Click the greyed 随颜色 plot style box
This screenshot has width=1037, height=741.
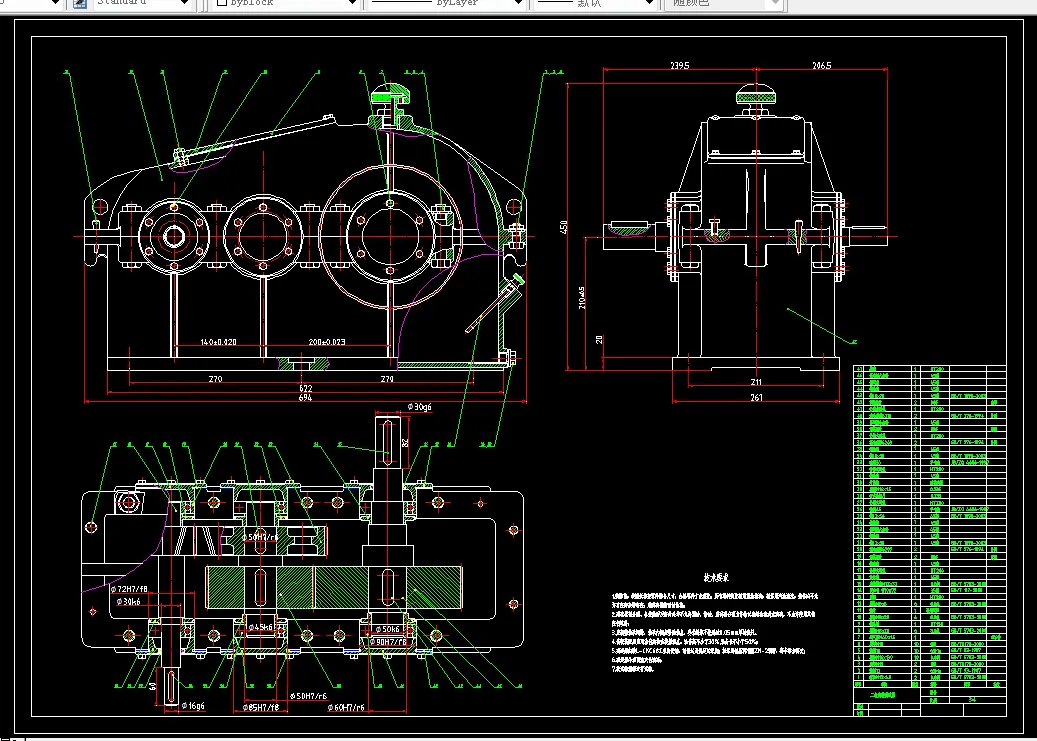coord(723,4)
